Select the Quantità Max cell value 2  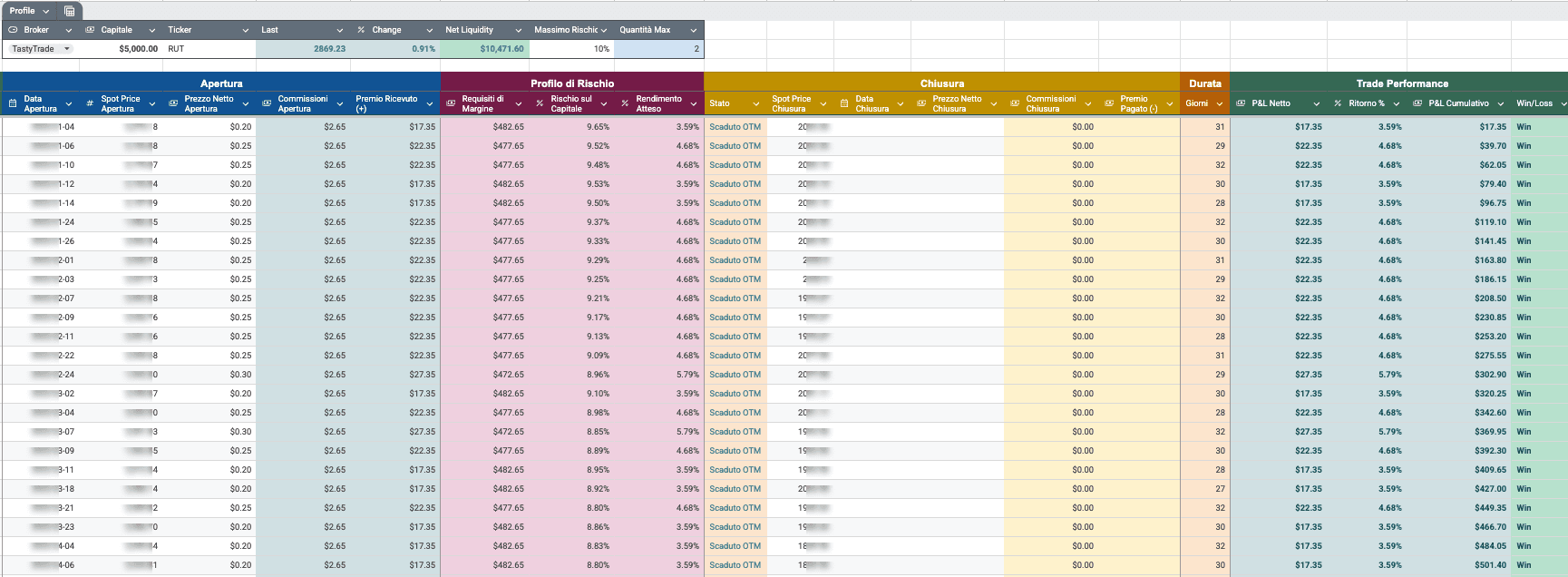click(659, 49)
